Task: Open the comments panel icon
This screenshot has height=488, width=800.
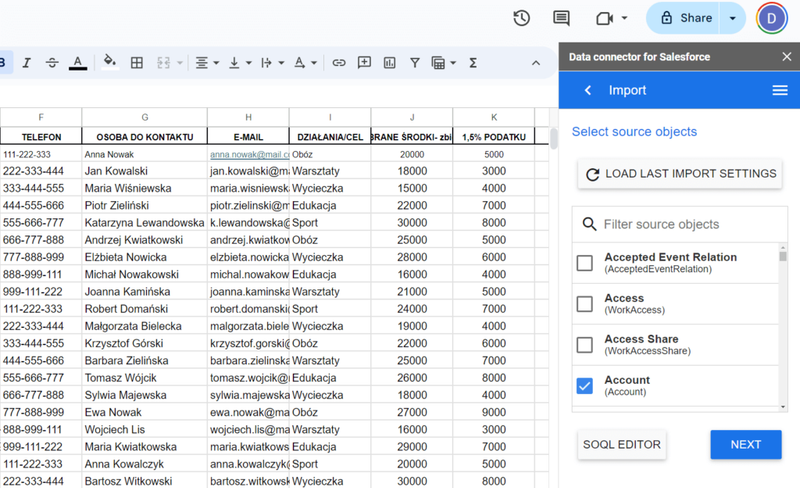Action: pos(561,18)
